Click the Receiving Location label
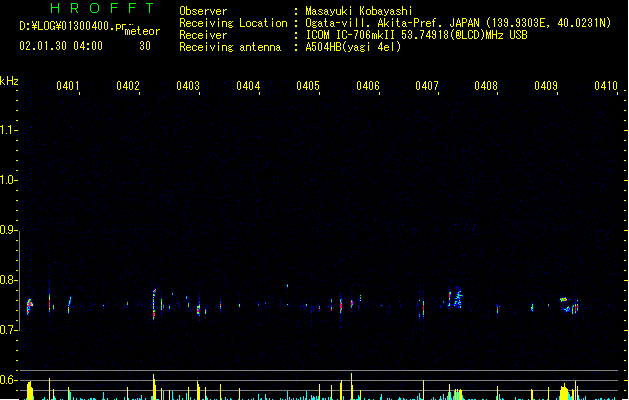The image size is (629, 400). [233, 23]
